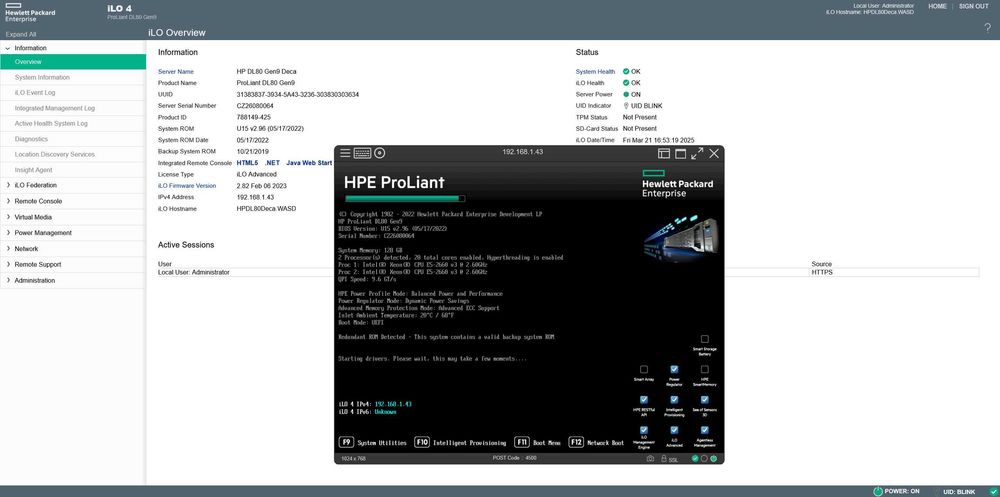Toggle the Intelligent Provisioning checkbox
Viewport: 1000px width, 497px height.
pos(674,399)
